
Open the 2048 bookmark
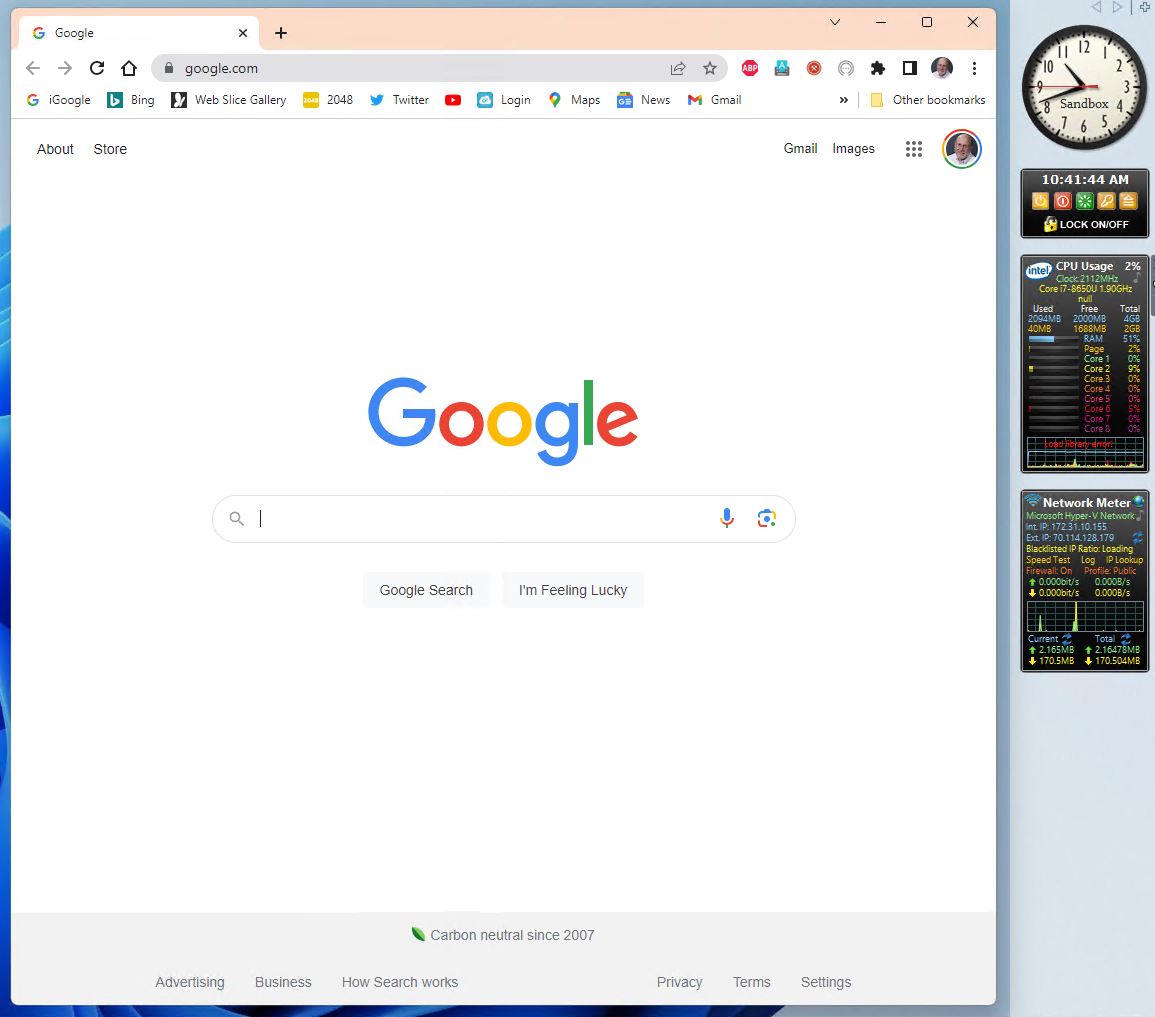coord(328,100)
